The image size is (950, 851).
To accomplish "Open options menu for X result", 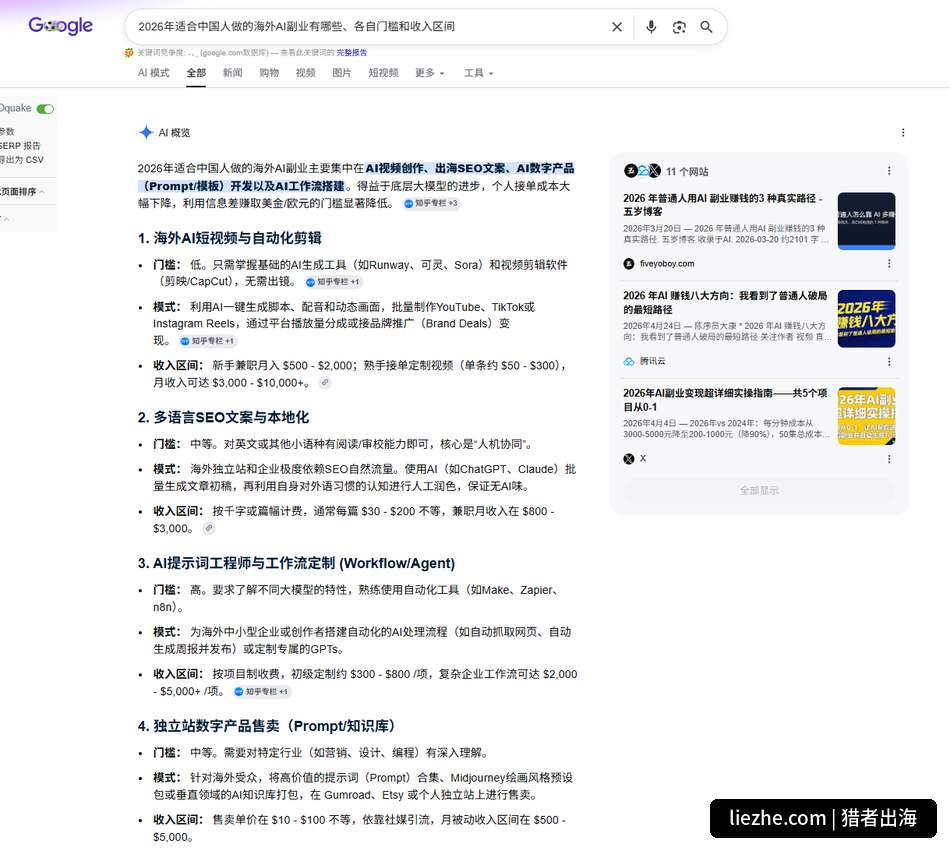I will pos(889,459).
